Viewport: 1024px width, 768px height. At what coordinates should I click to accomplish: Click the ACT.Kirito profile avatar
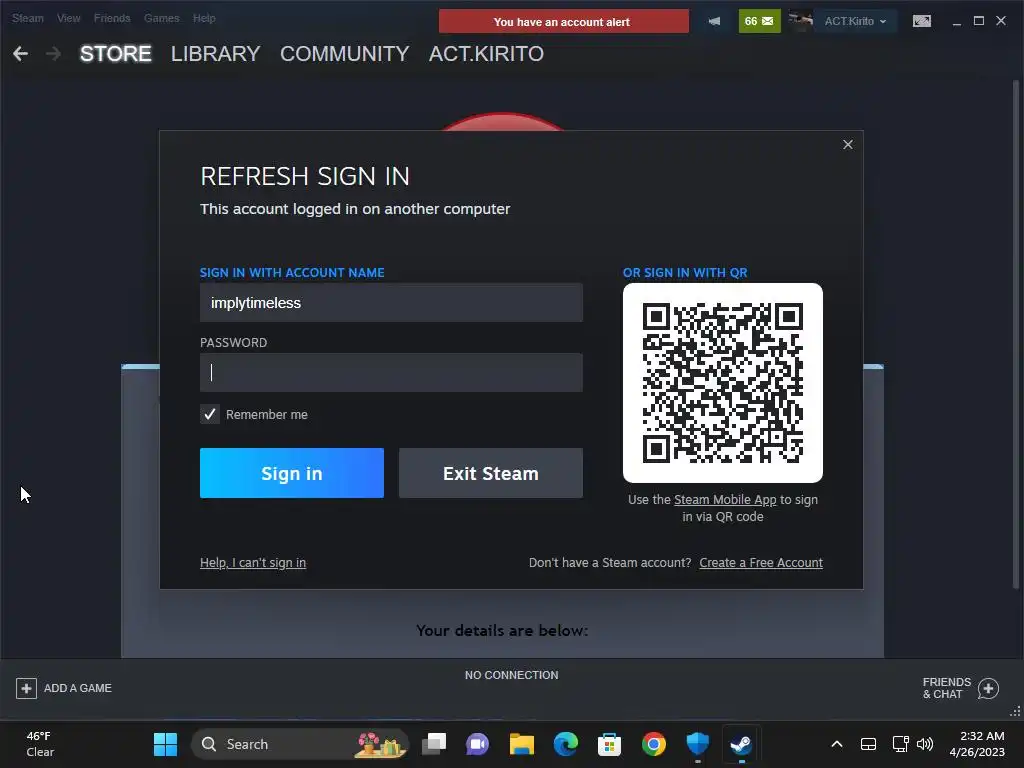click(800, 21)
